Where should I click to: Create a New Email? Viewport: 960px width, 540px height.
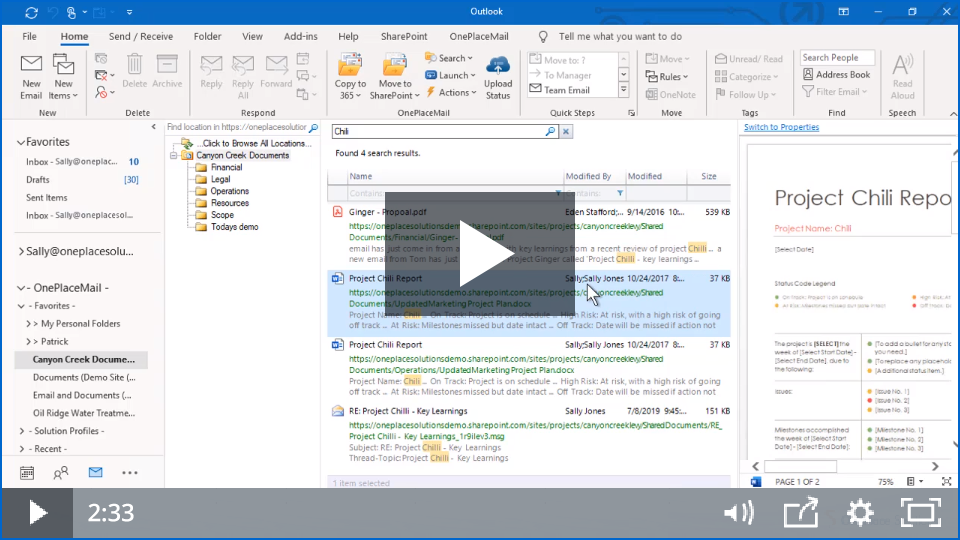coord(31,77)
